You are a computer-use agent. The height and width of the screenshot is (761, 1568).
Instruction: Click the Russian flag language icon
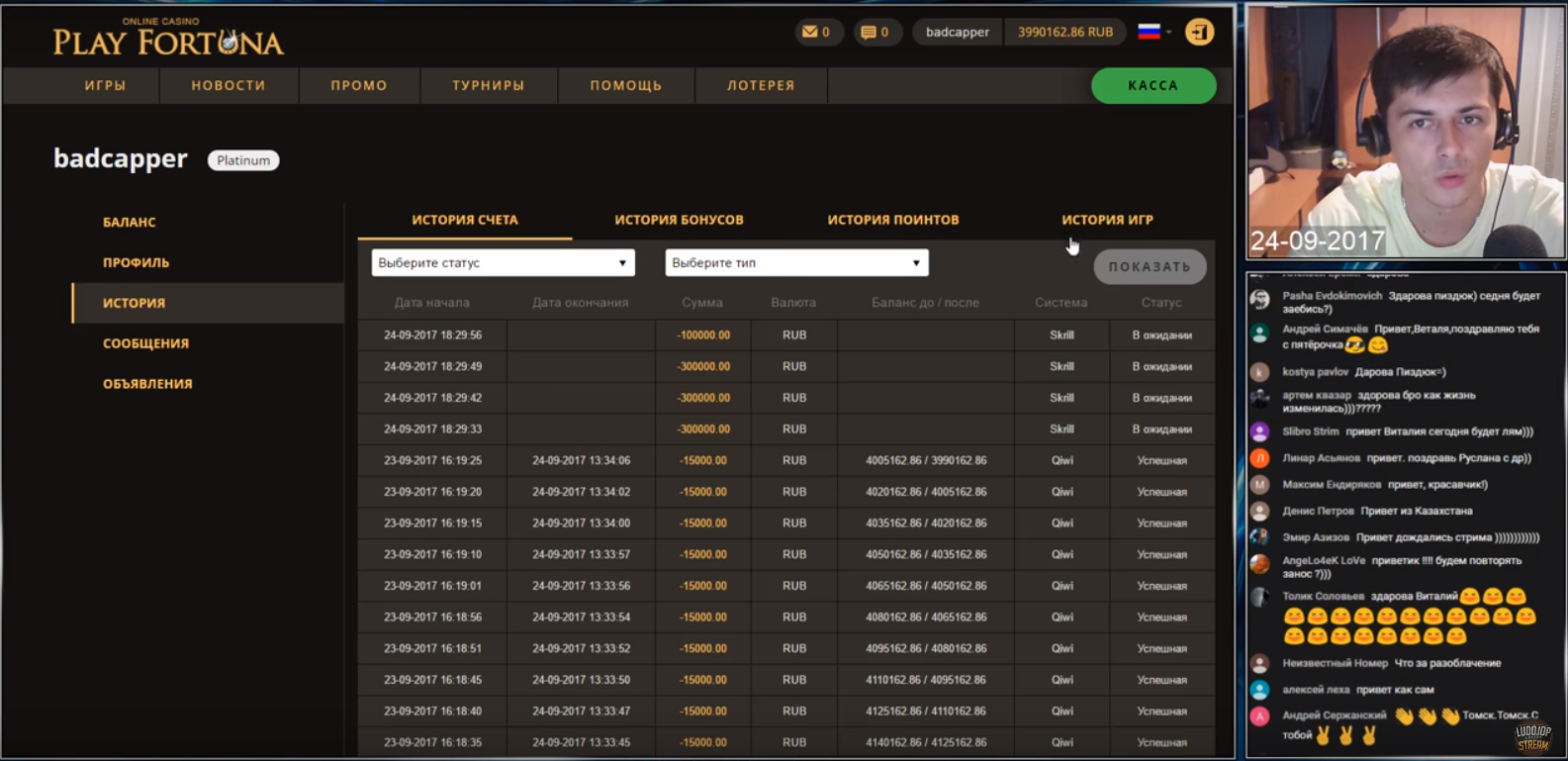[1149, 32]
